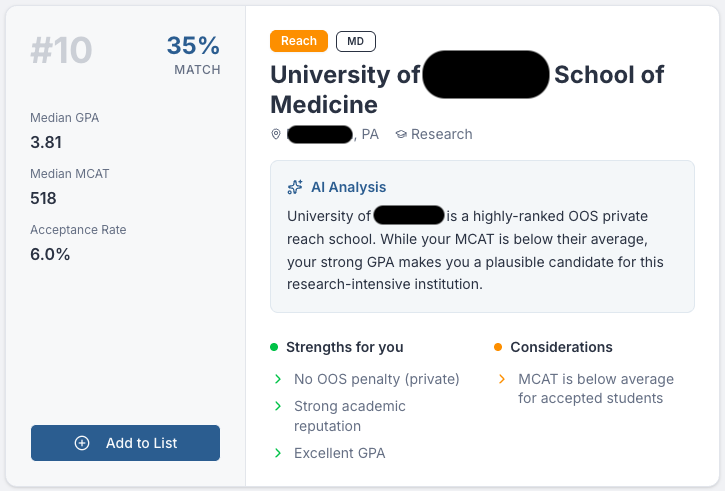The height and width of the screenshot is (491, 725).
Task: Select the Acceptance Rate 6.0% value
Action: (50, 254)
